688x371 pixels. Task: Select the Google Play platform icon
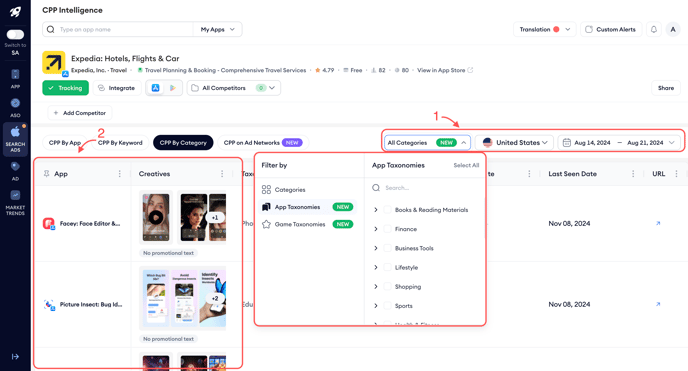pos(173,88)
